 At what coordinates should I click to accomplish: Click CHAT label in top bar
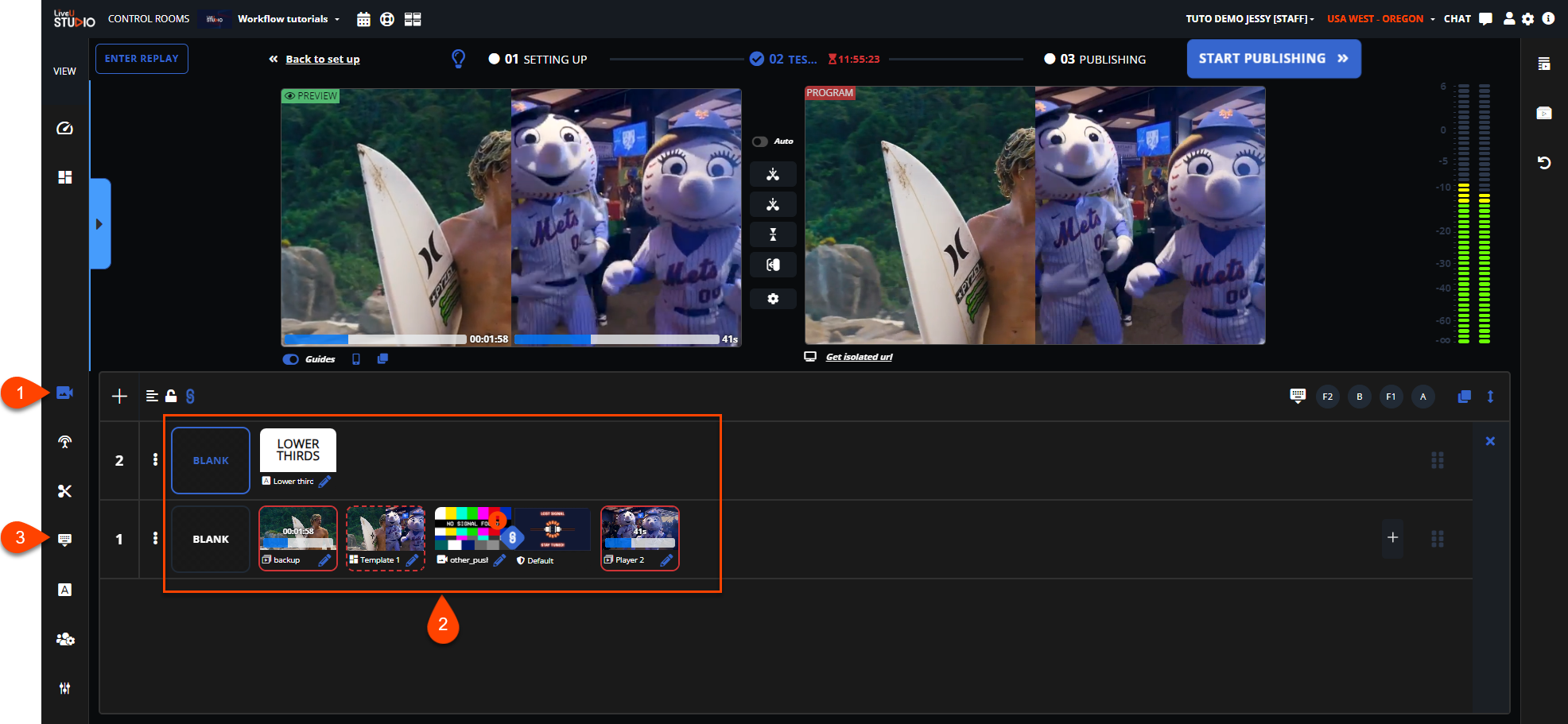tap(1457, 19)
